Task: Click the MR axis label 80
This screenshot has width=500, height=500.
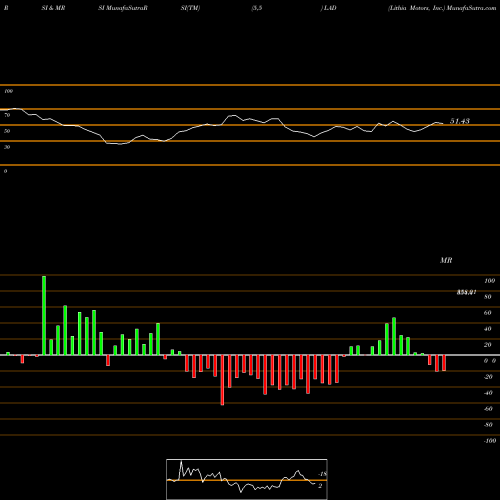Action: tap(488, 297)
